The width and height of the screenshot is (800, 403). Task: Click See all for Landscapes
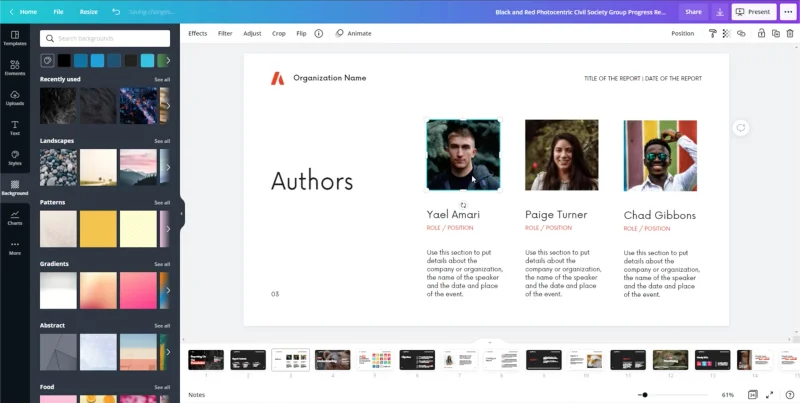point(162,141)
